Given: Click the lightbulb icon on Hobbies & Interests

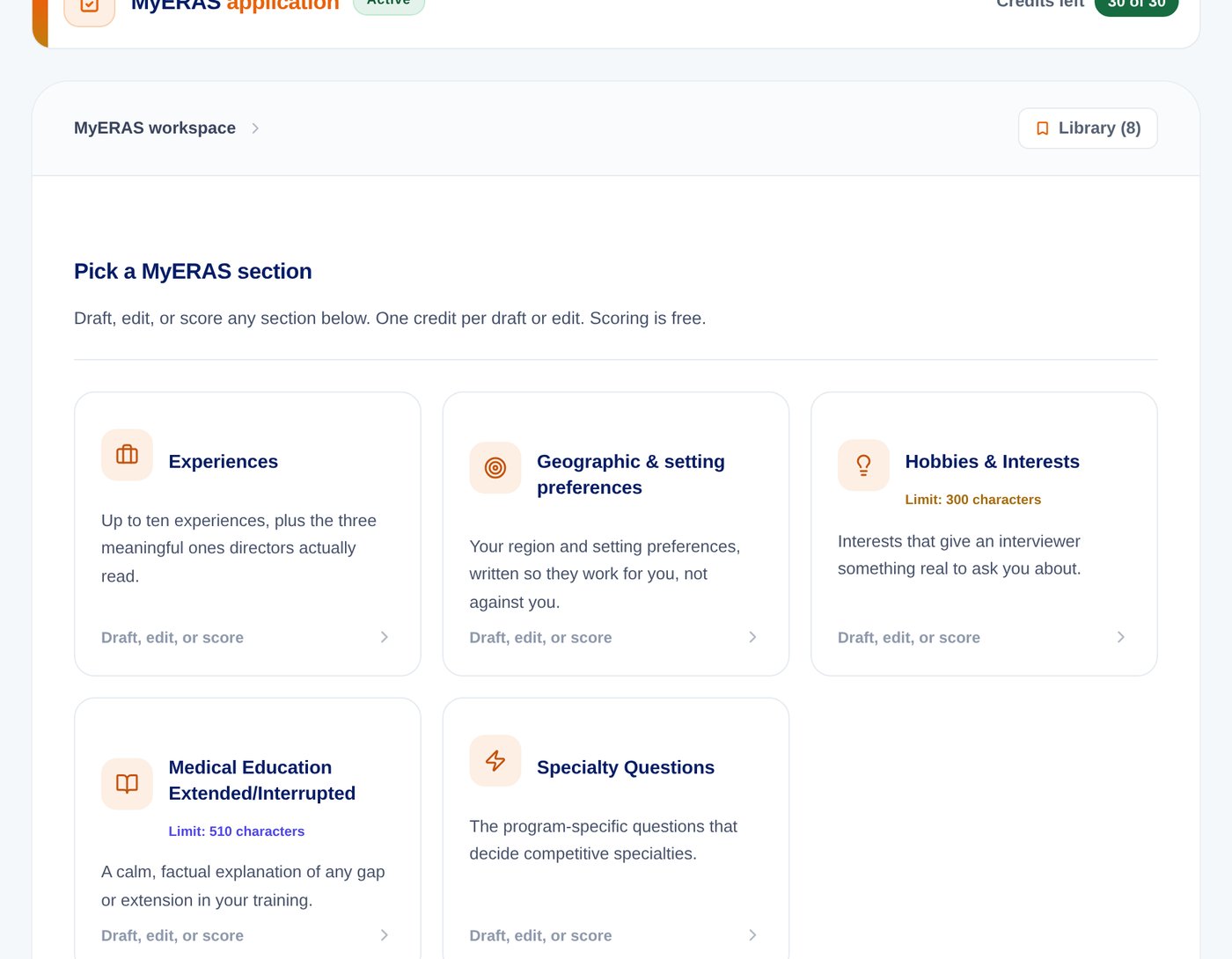Looking at the screenshot, I should (863, 465).
